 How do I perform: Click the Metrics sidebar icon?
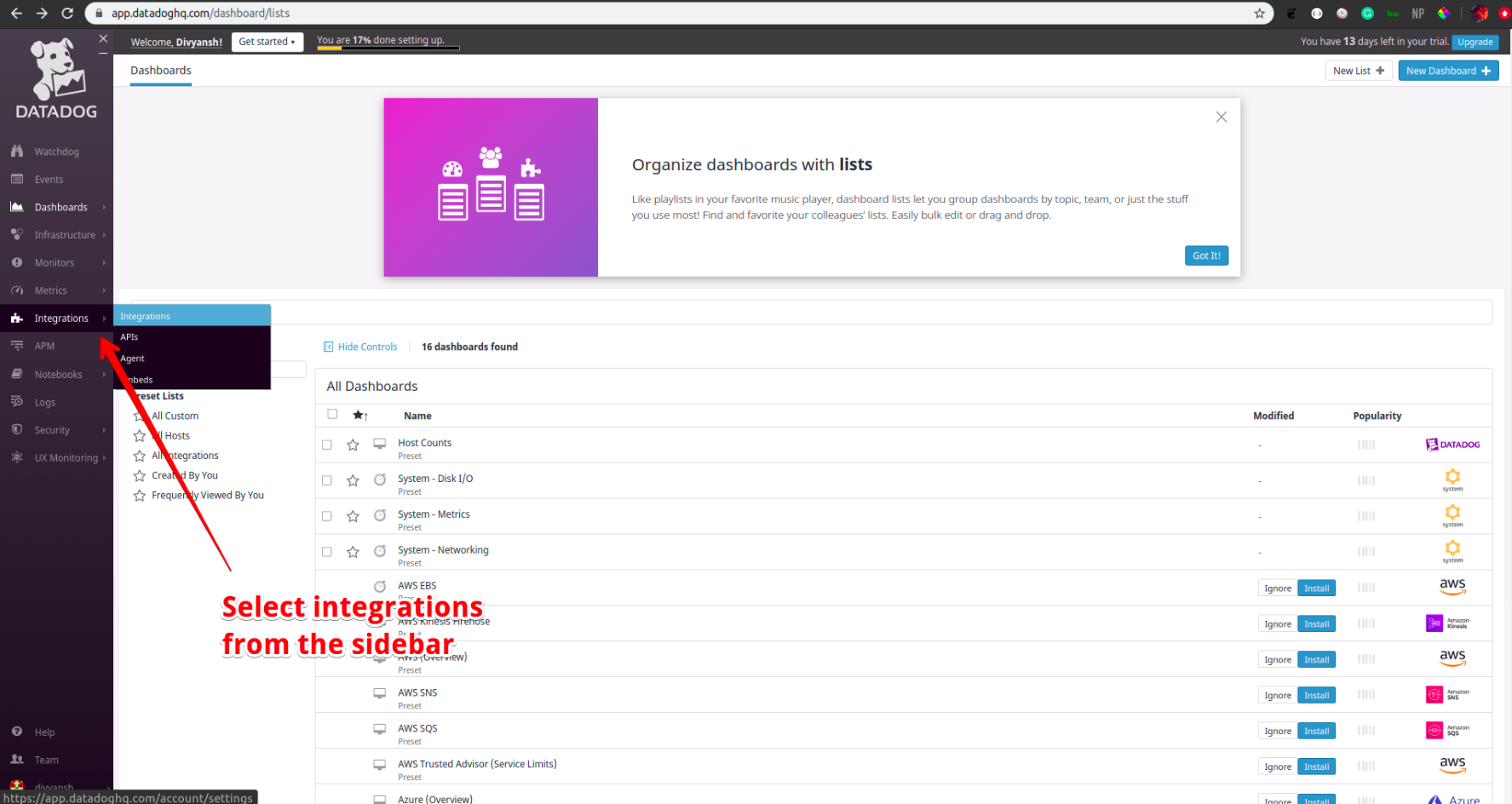17,290
